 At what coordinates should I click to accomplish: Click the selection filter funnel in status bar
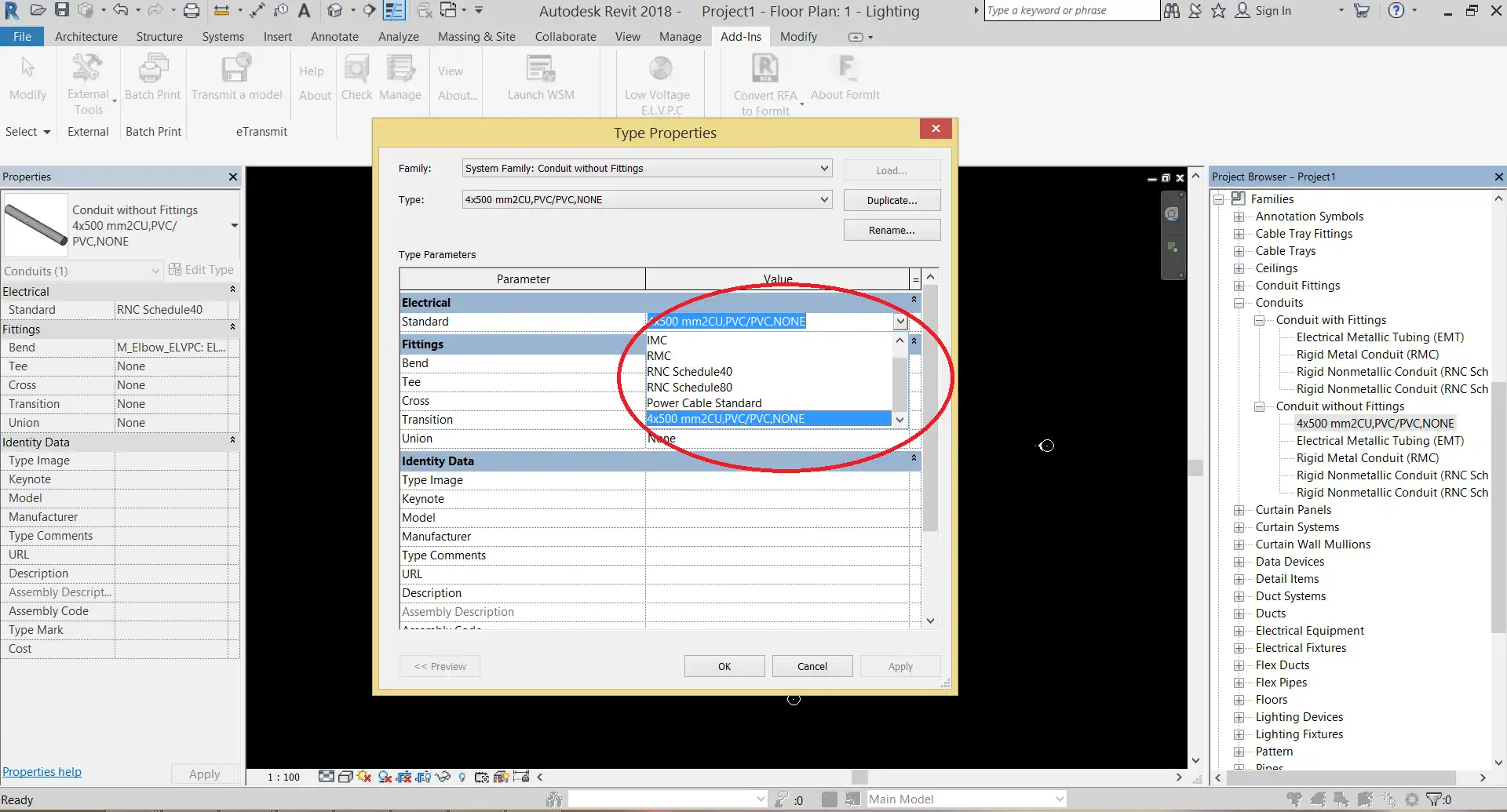point(1434,799)
